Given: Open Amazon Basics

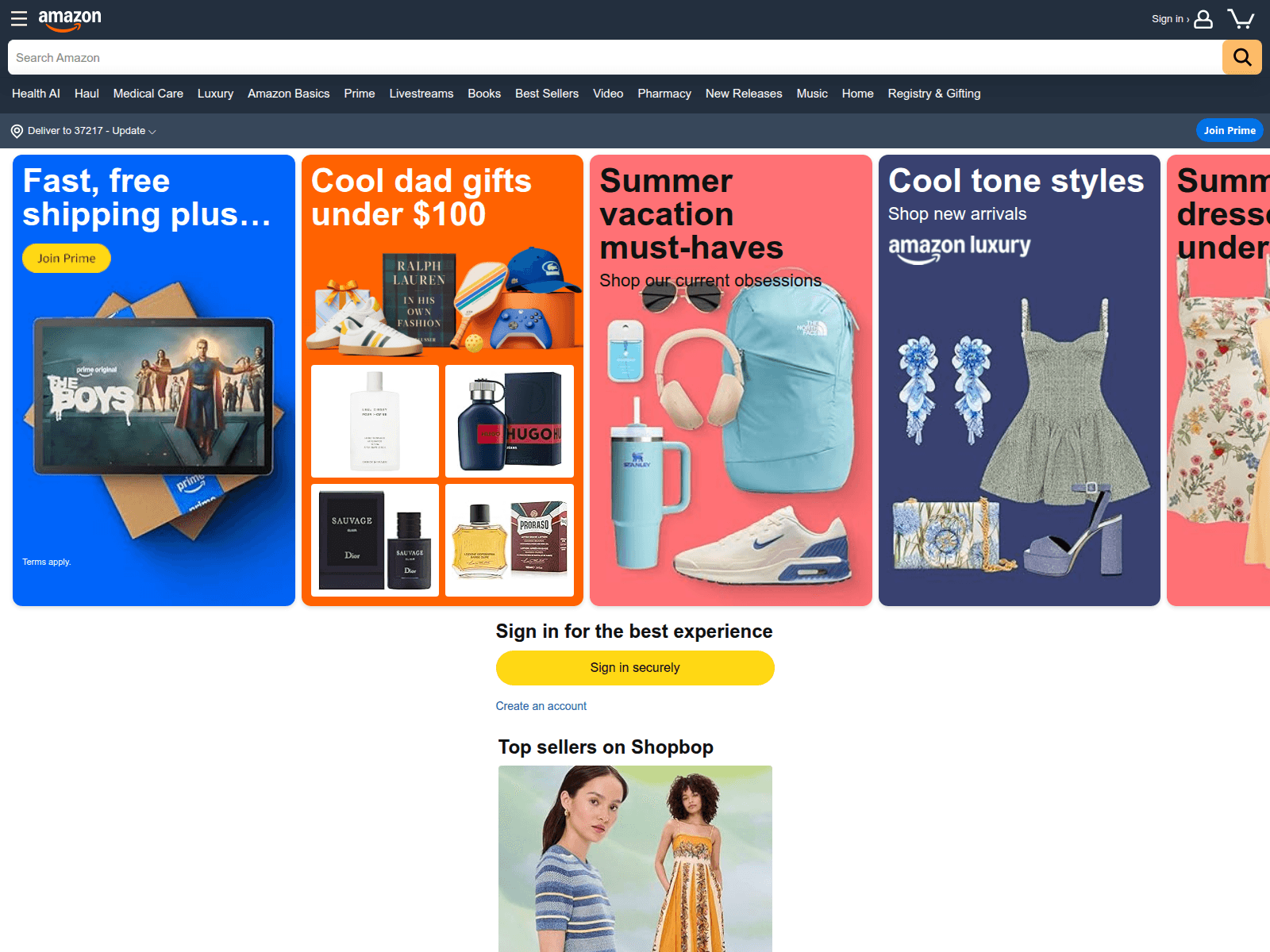Looking at the screenshot, I should pyautogui.click(x=288, y=94).
